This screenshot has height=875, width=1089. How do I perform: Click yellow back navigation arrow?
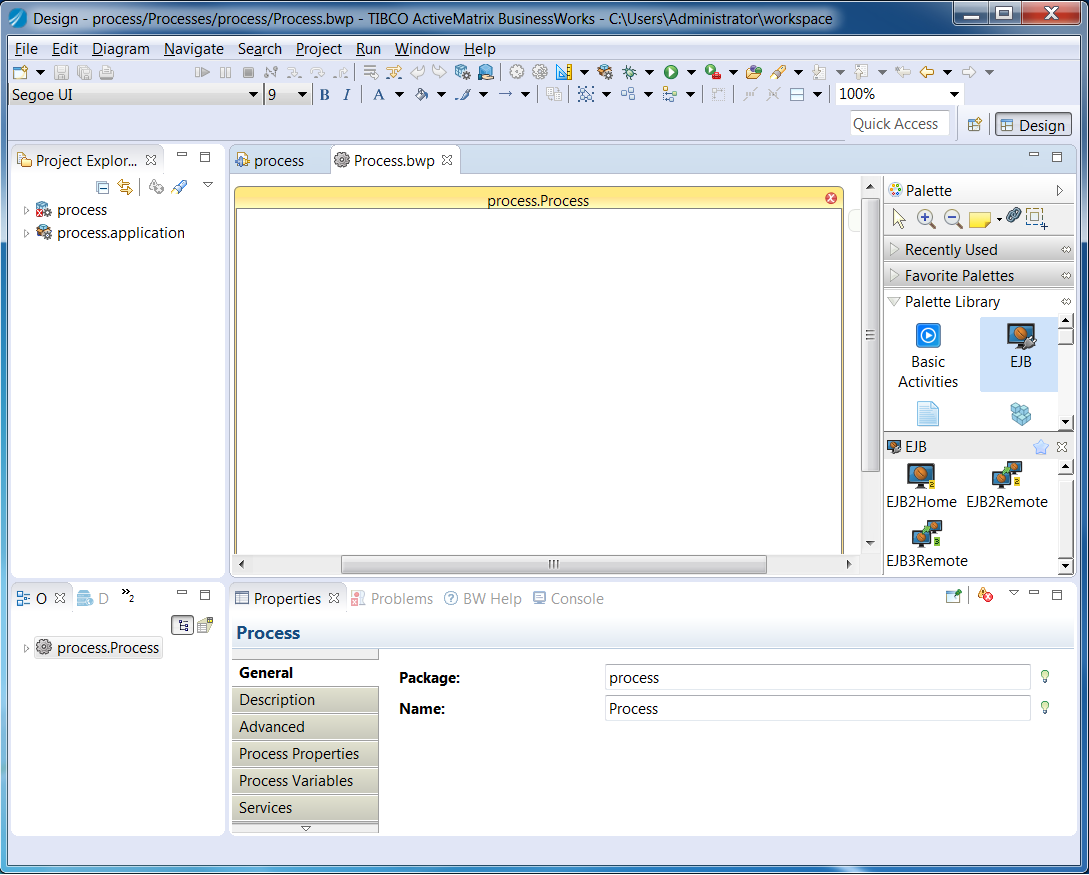[926, 72]
